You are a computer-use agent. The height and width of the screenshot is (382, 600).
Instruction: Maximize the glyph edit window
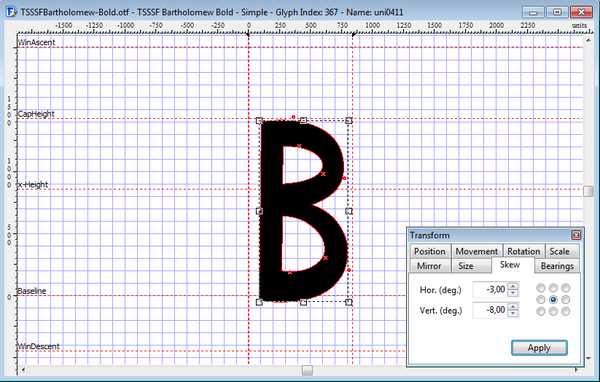coord(557,12)
